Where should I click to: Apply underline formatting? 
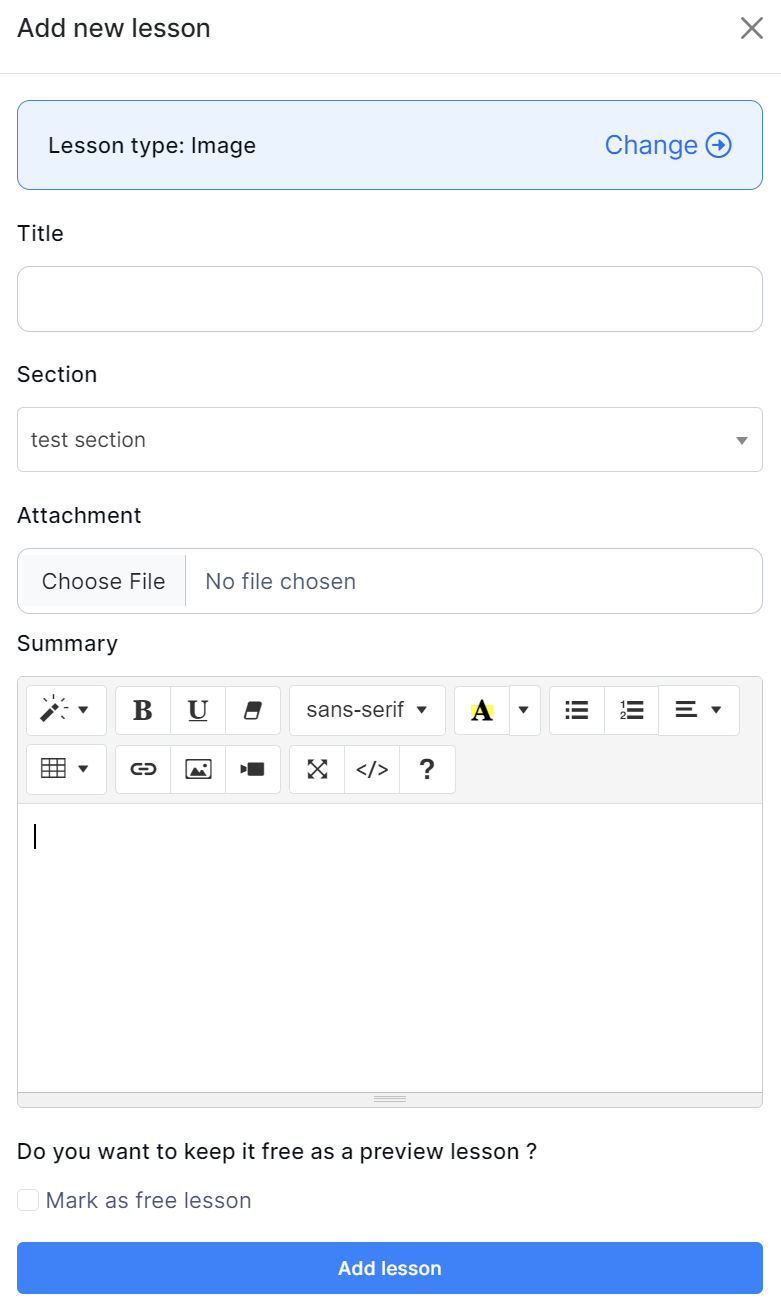198,710
